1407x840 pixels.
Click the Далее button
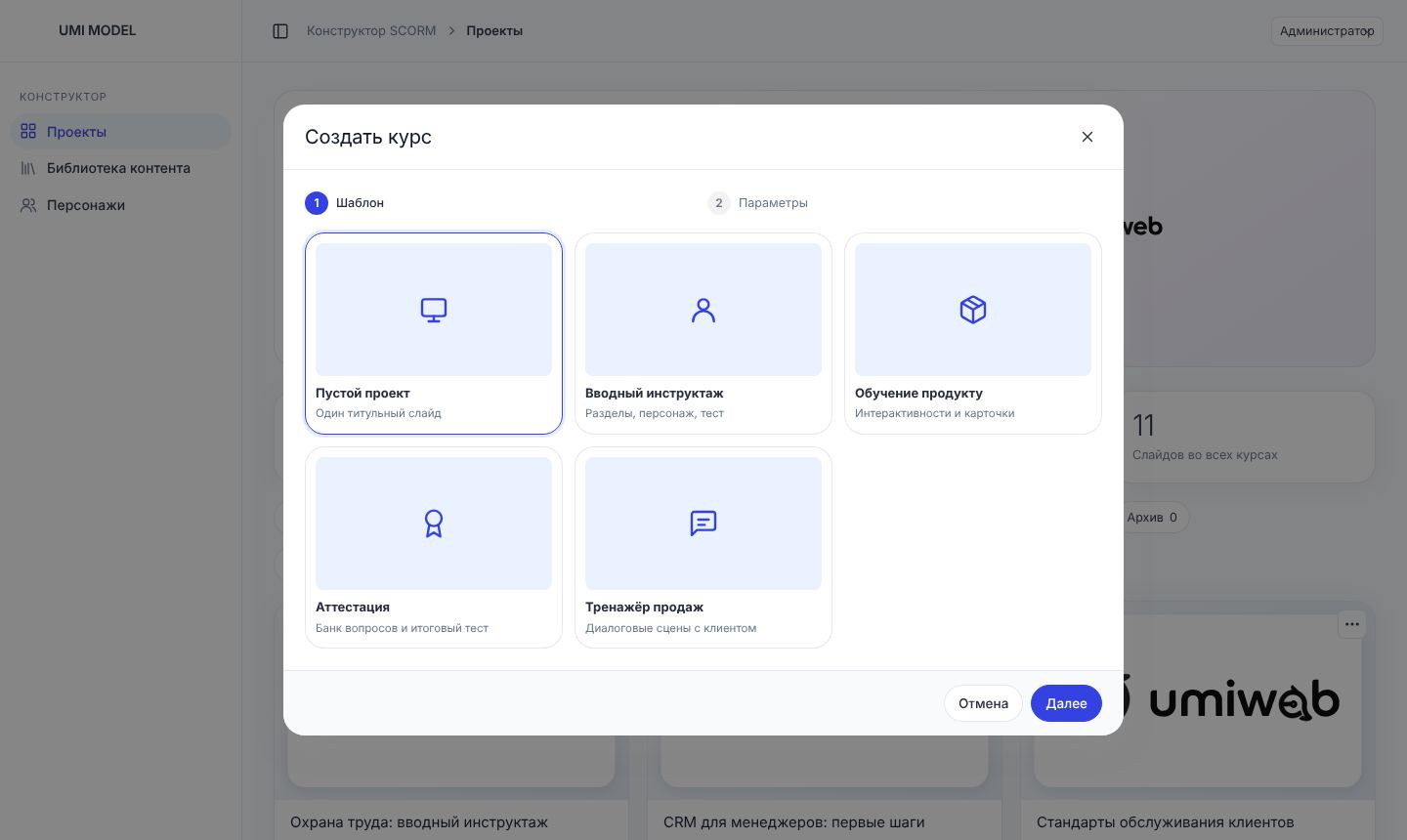pos(1066,703)
